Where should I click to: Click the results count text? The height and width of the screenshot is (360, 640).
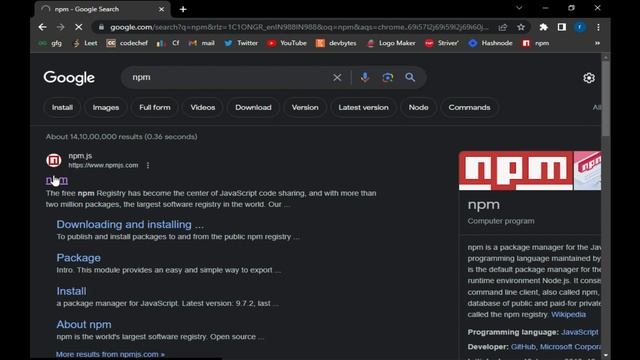[x=121, y=137]
